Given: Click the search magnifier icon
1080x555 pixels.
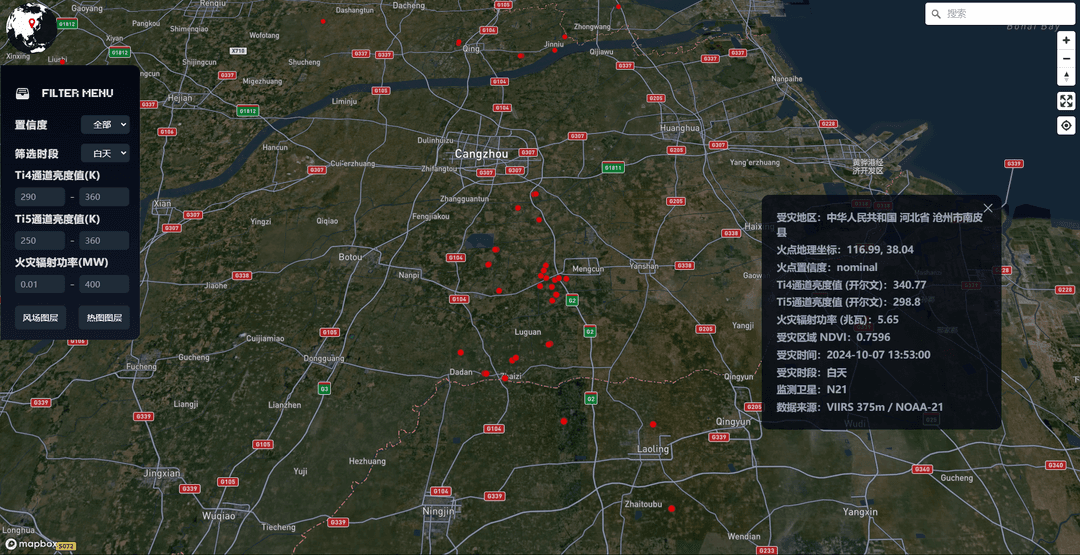Looking at the screenshot, I should tap(935, 13).
